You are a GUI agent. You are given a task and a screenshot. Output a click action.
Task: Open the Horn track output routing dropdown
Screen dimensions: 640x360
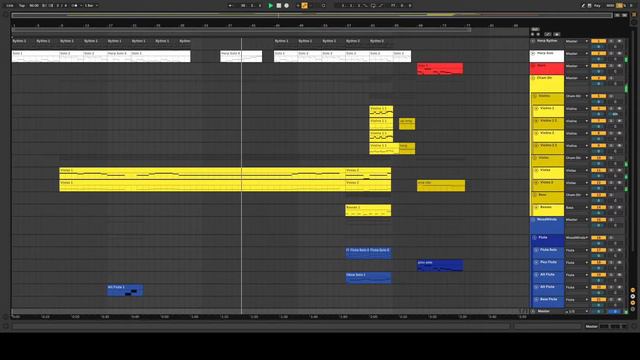[x=577, y=66]
